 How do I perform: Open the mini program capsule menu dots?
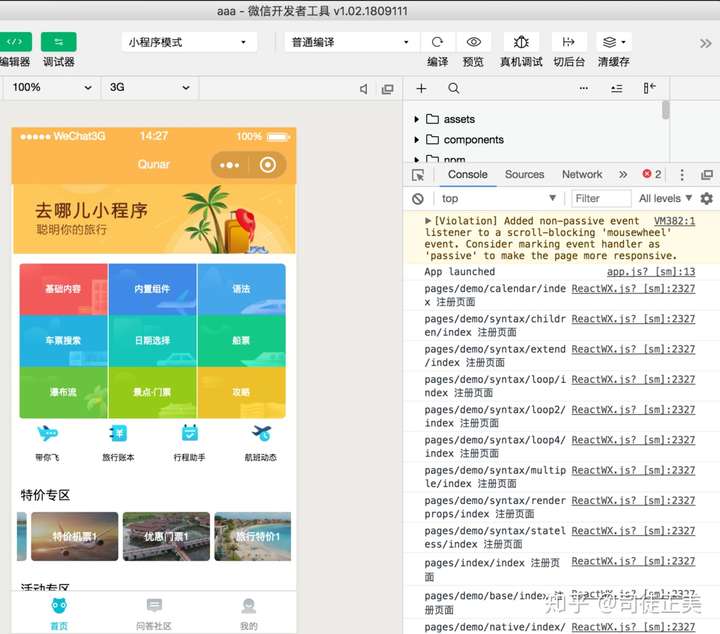(229, 165)
